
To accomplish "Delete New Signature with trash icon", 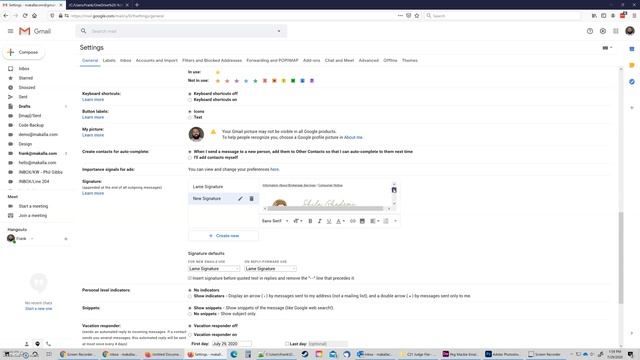I will tap(251, 198).
